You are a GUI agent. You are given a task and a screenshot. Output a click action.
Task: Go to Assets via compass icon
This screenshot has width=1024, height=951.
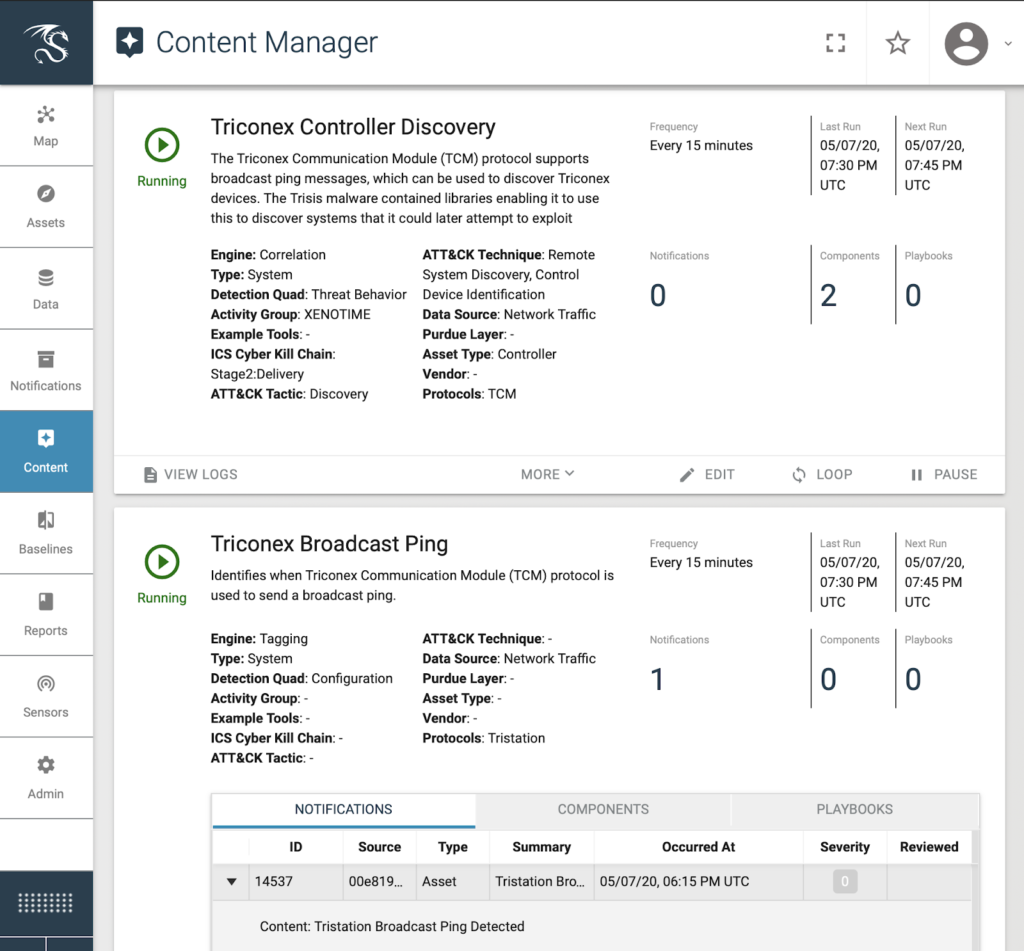click(x=46, y=194)
